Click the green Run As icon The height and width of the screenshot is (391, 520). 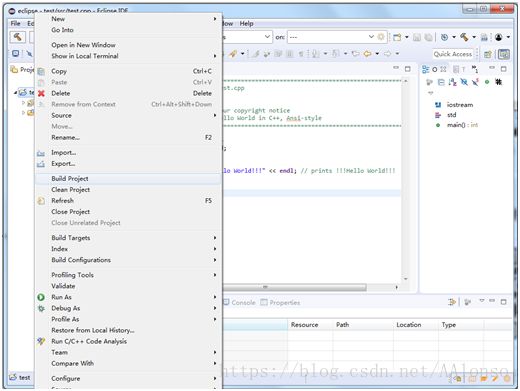(x=41, y=297)
